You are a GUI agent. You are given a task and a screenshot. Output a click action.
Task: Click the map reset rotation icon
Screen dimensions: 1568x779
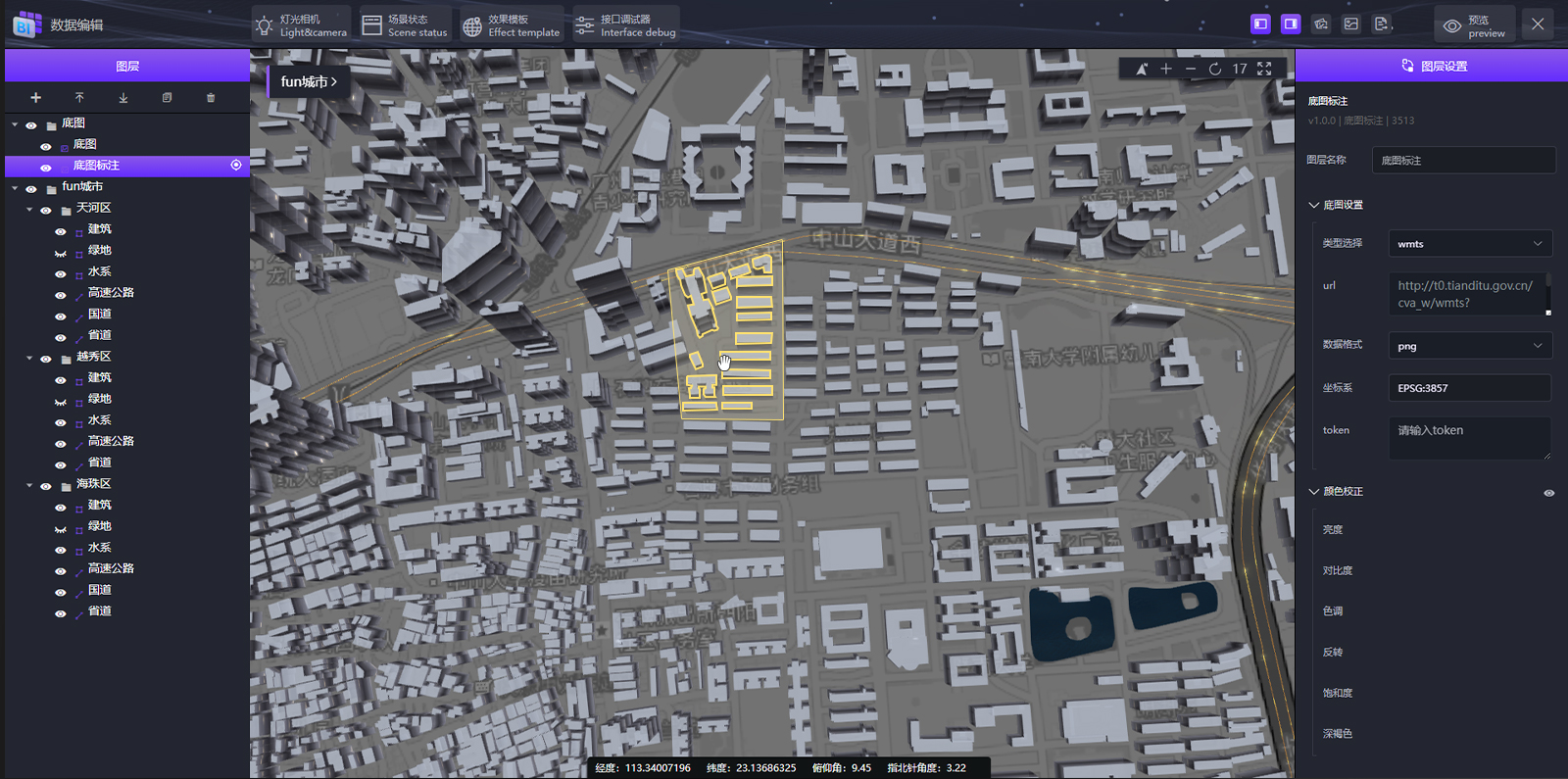1214,69
